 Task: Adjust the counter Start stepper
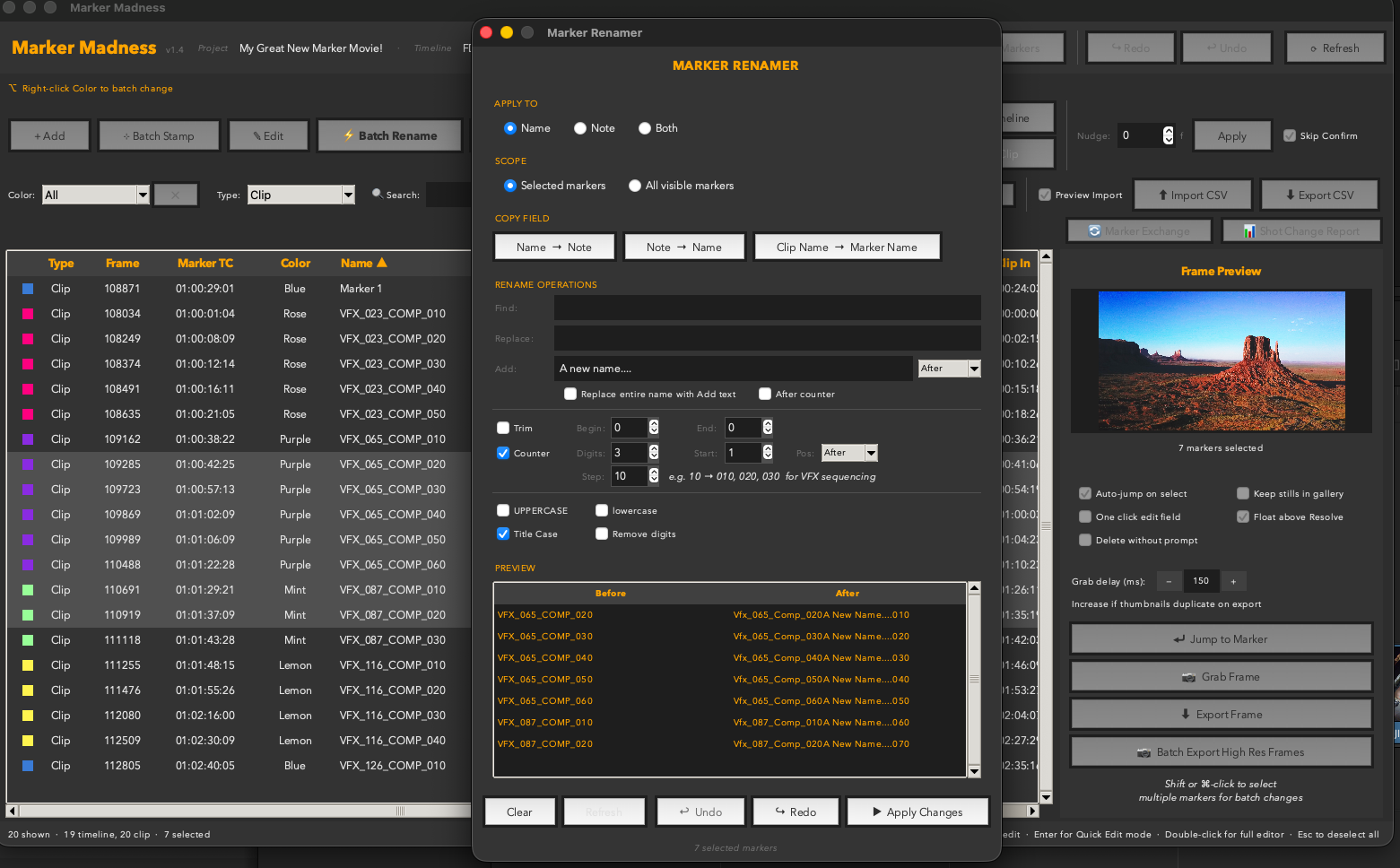(x=768, y=453)
